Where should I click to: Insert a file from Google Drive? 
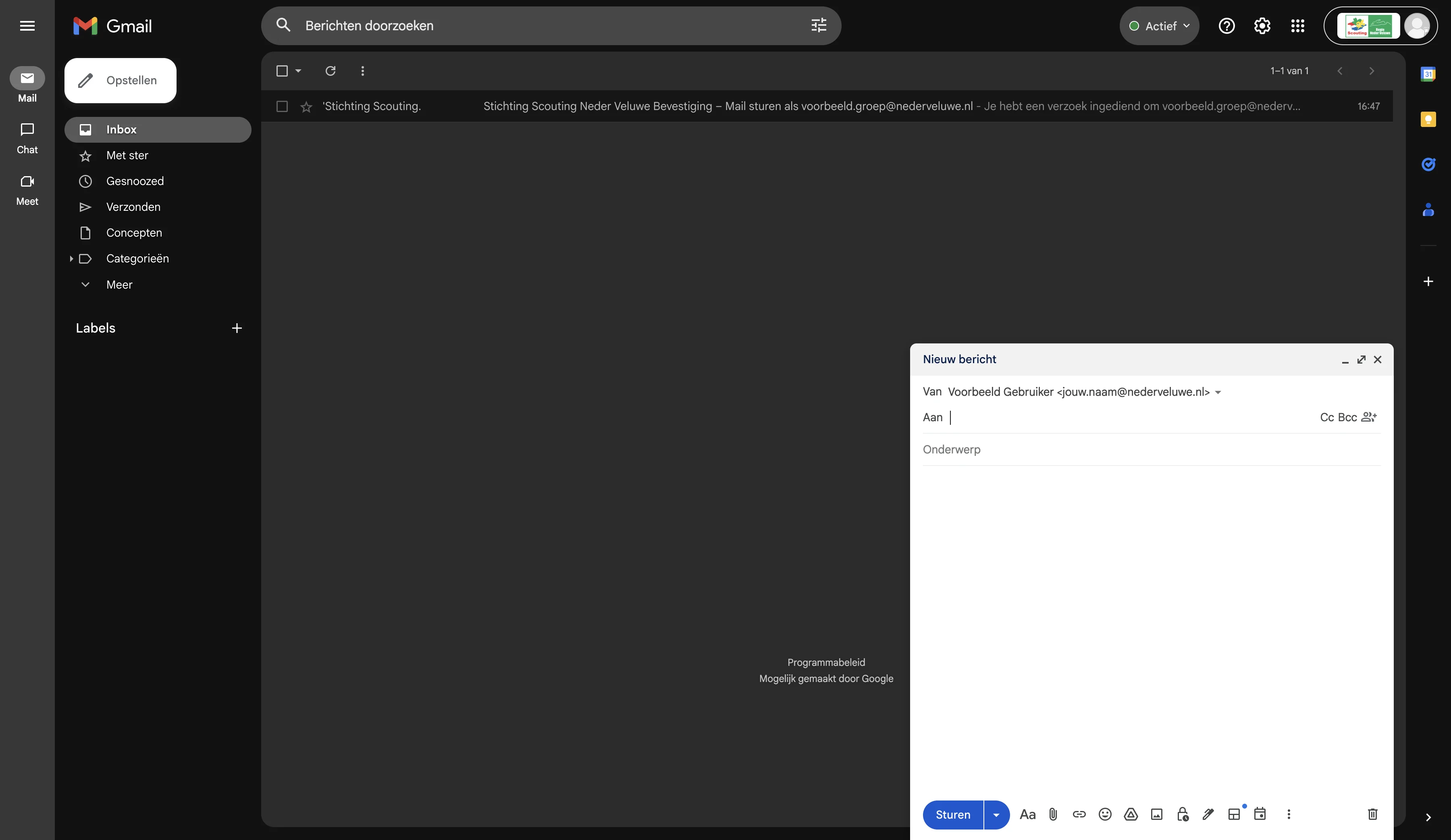[x=1131, y=814]
